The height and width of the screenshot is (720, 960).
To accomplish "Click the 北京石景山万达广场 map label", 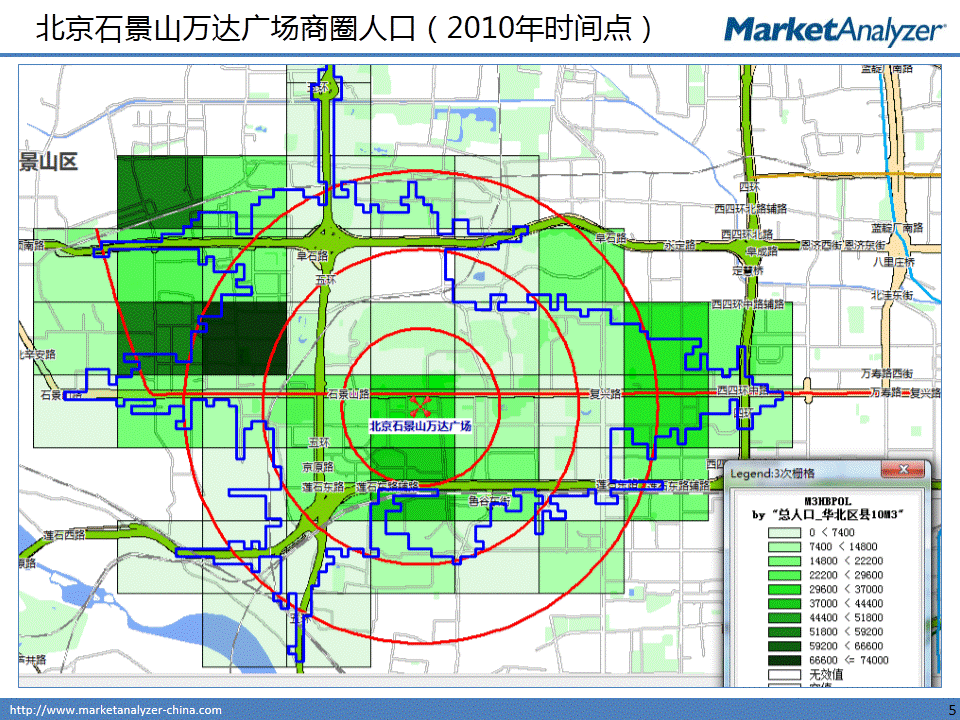I will tap(420, 426).
